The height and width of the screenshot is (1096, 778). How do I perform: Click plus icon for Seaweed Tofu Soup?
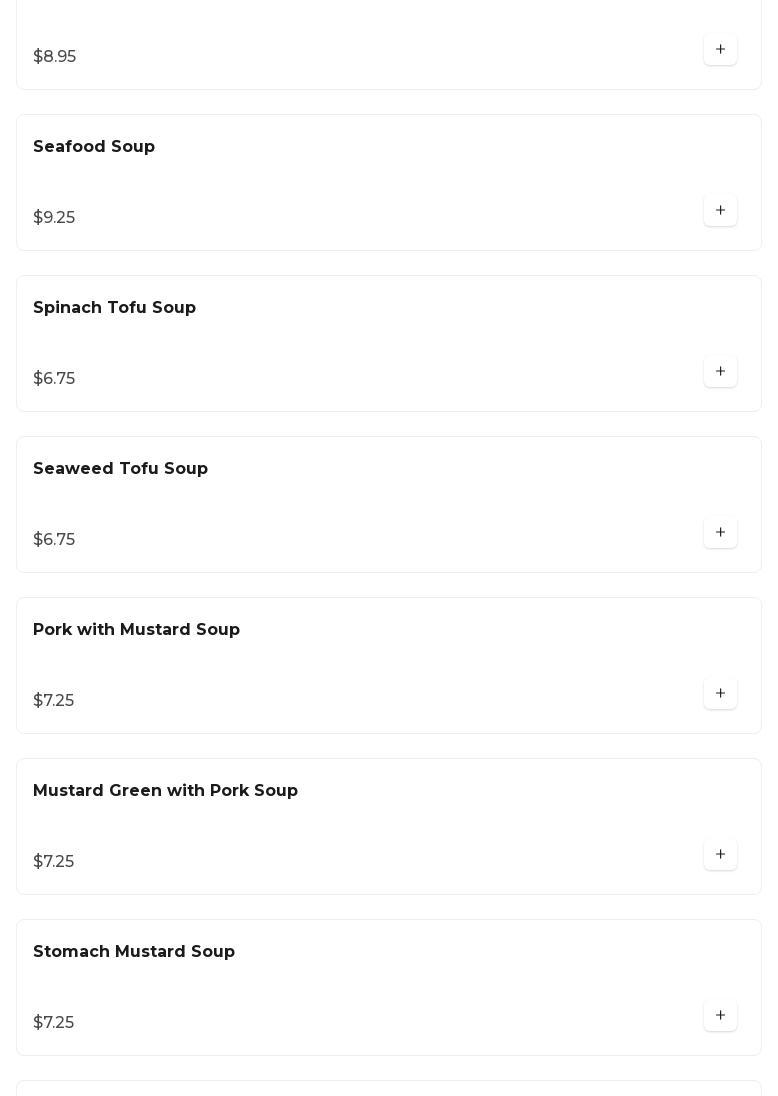click(x=720, y=533)
